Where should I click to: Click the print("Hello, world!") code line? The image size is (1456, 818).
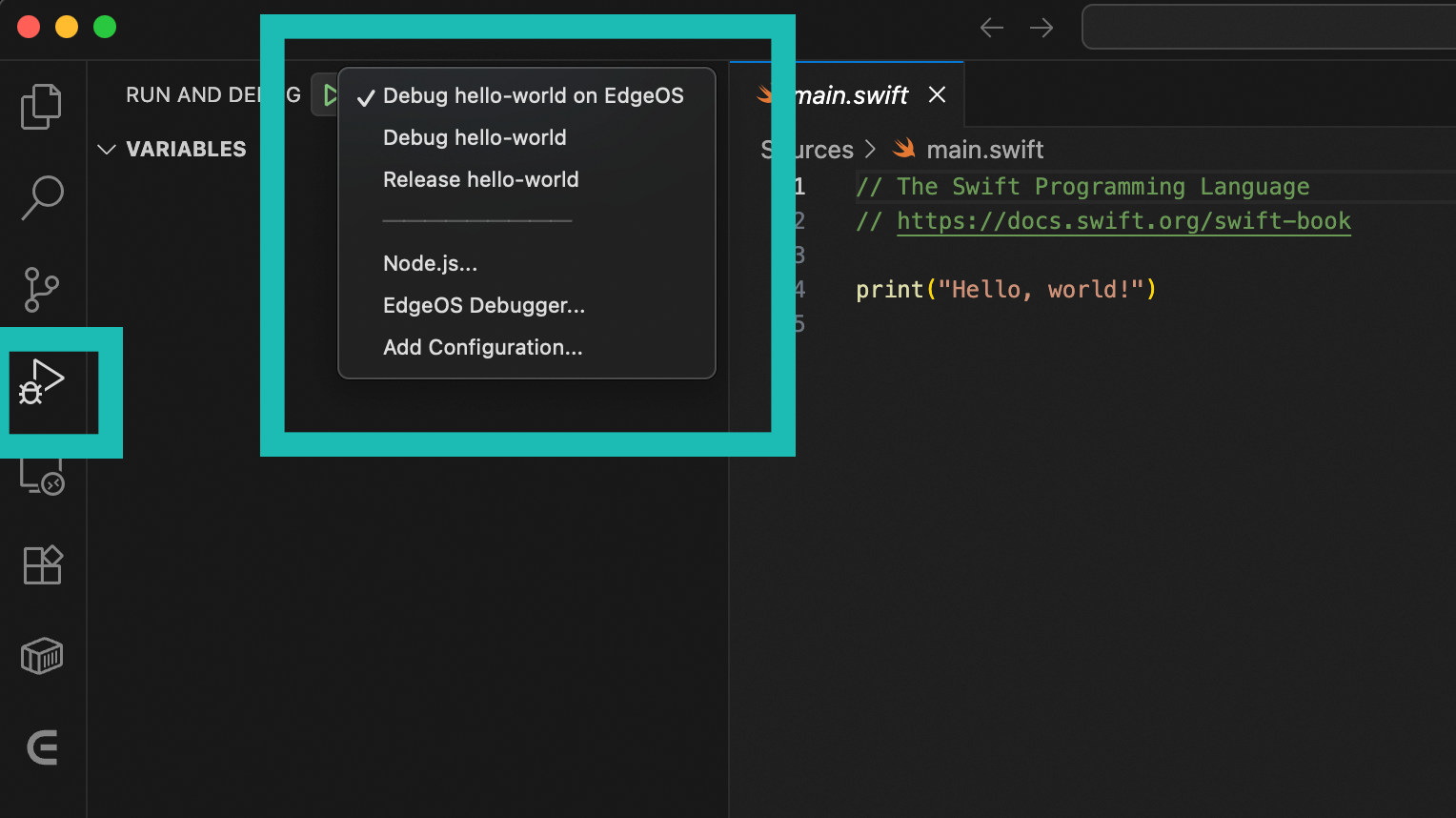[1006, 290]
